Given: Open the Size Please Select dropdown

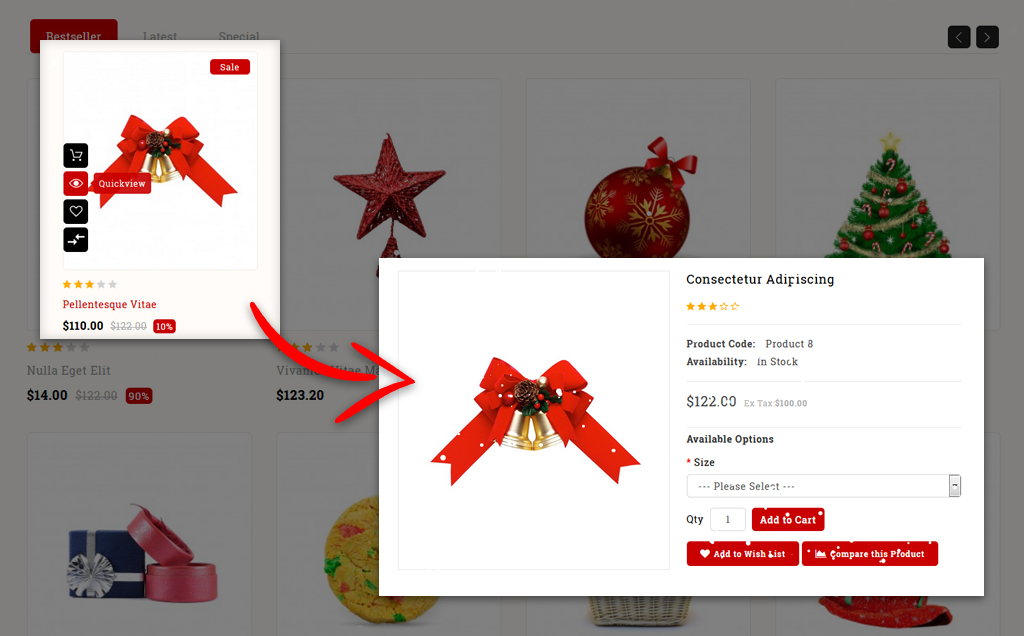Looking at the screenshot, I should (824, 486).
